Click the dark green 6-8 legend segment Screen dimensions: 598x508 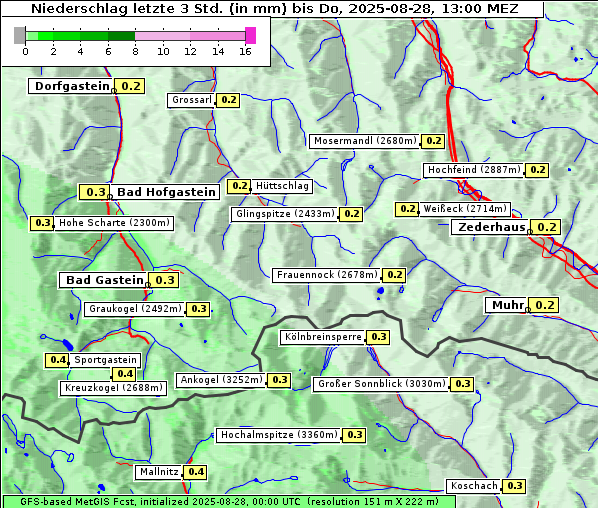point(121,36)
